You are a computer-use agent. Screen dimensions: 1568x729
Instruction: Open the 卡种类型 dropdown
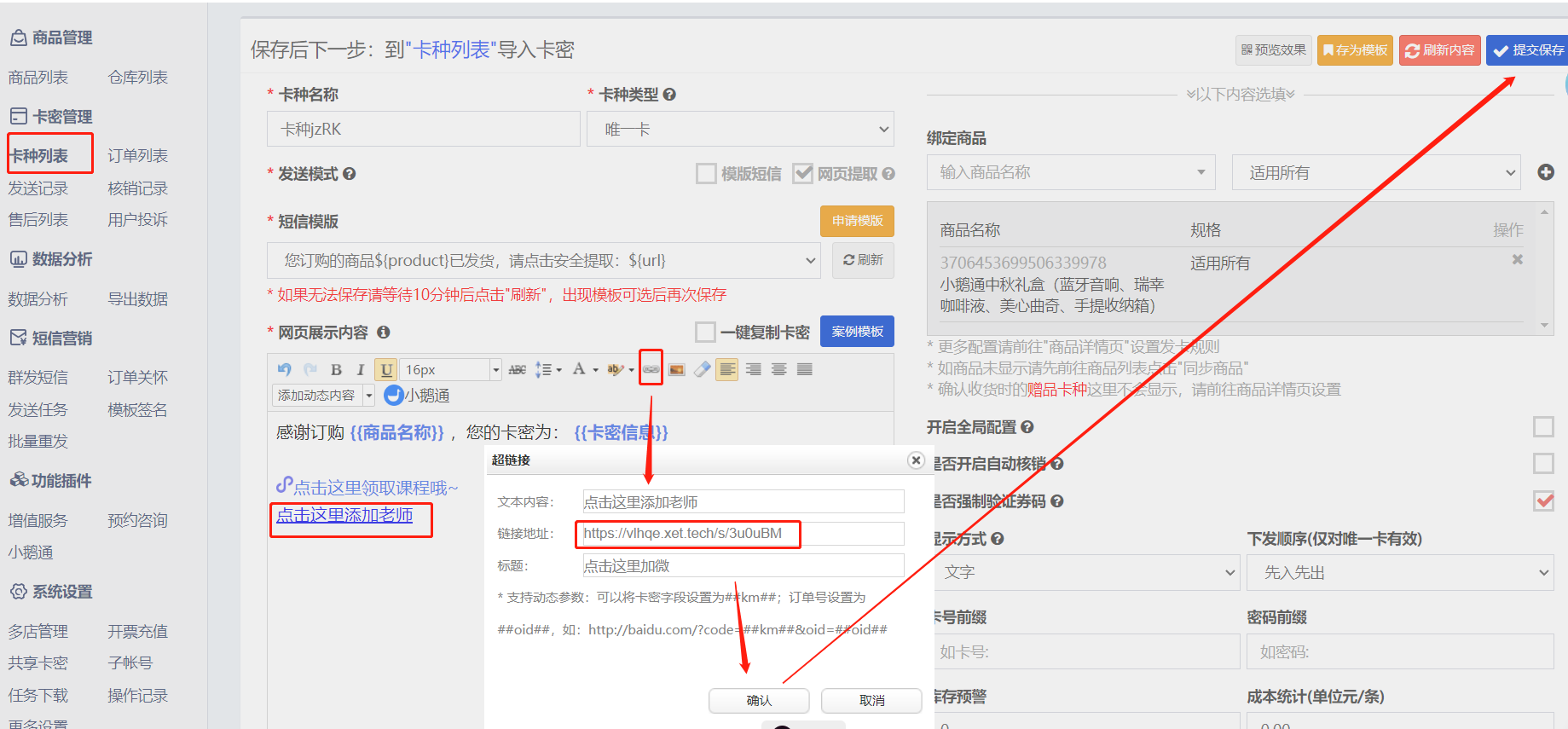point(739,130)
